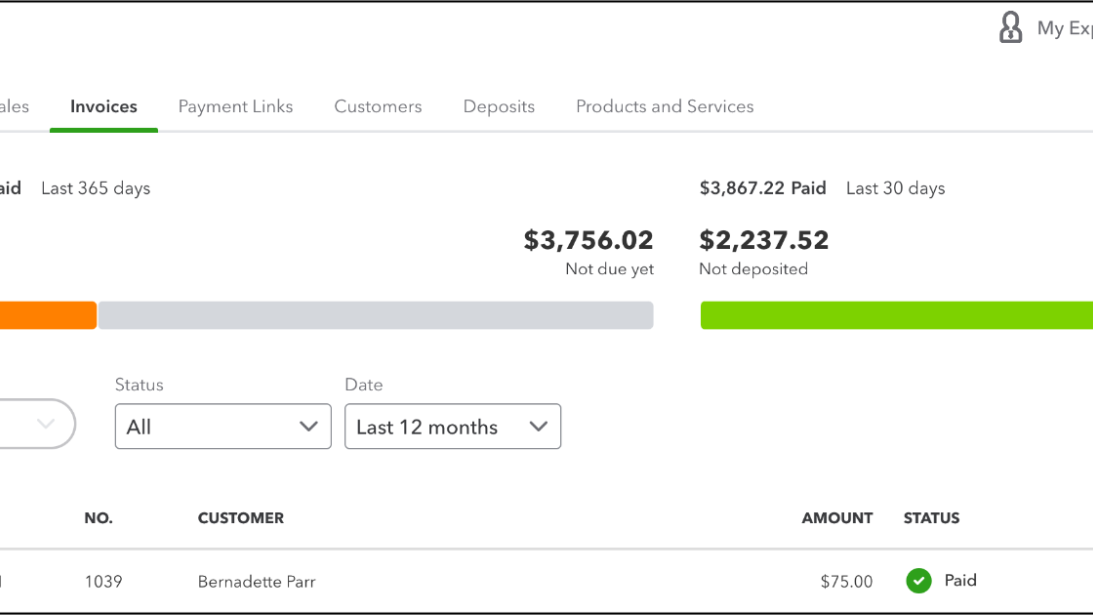This screenshot has width=1093, height=615.
Task: Click the orange overdue bar segment
Action: coord(48,316)
